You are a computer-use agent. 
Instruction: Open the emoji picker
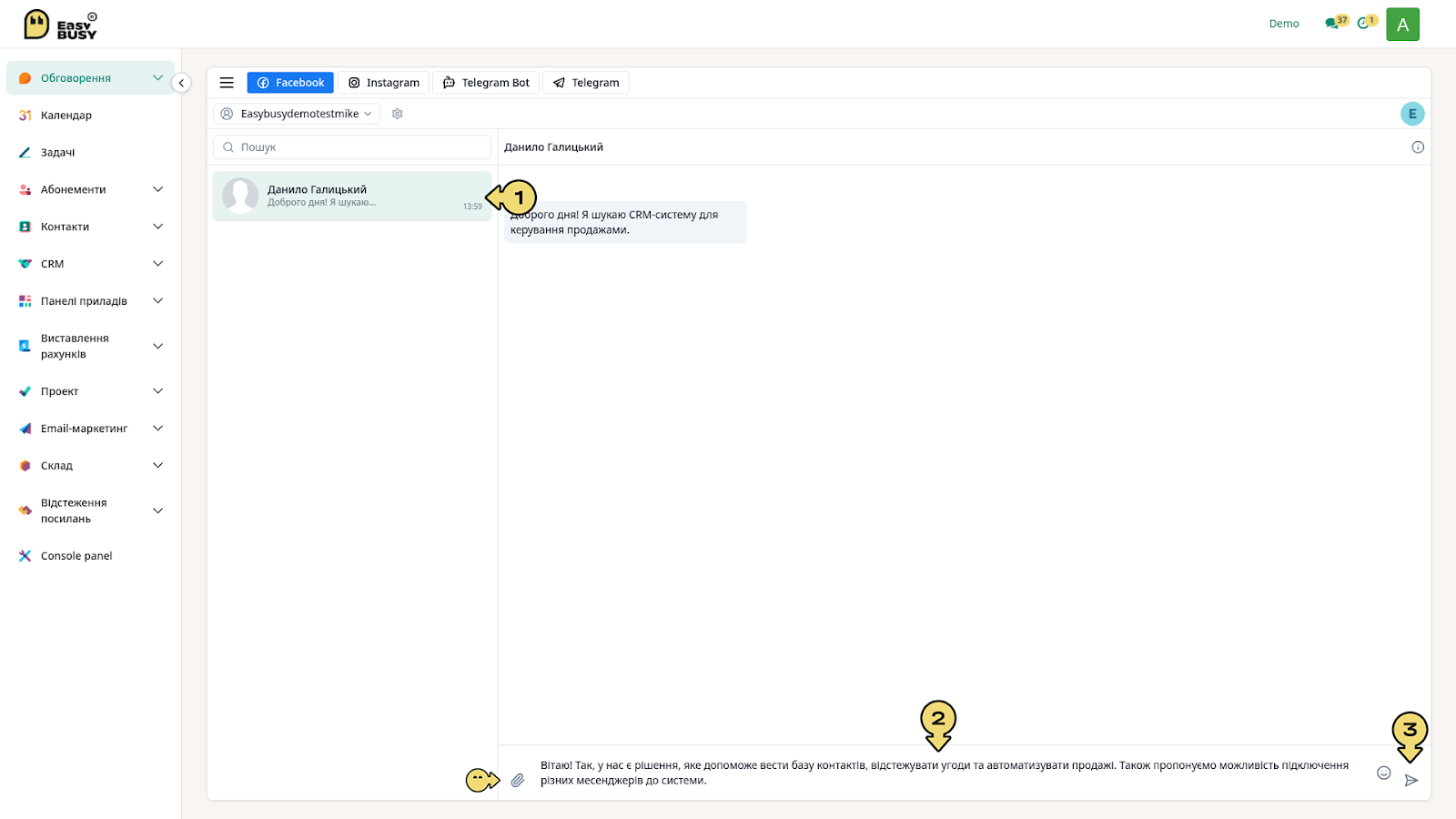1383,773
